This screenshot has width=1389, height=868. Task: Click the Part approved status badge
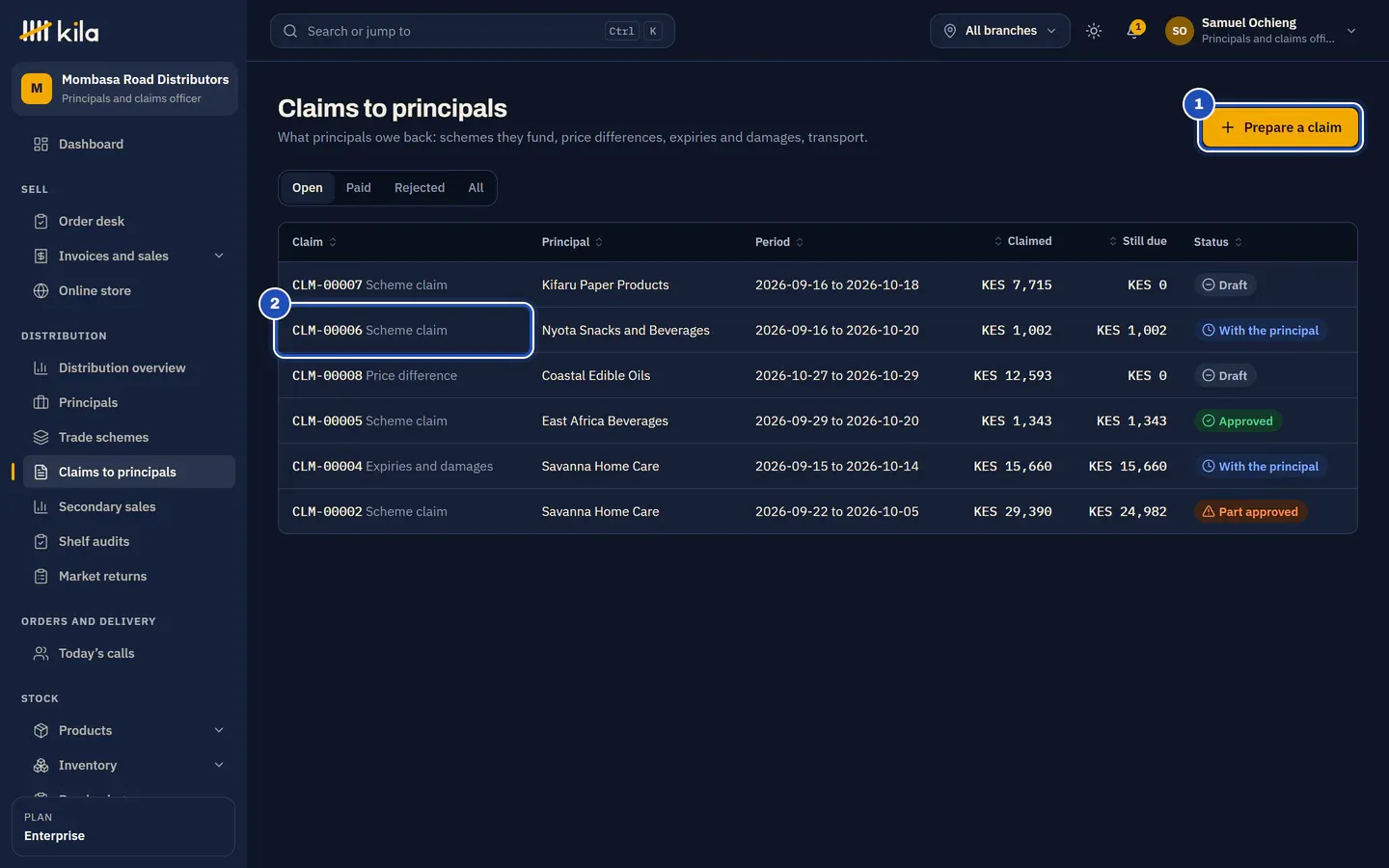coord(1250,512)
